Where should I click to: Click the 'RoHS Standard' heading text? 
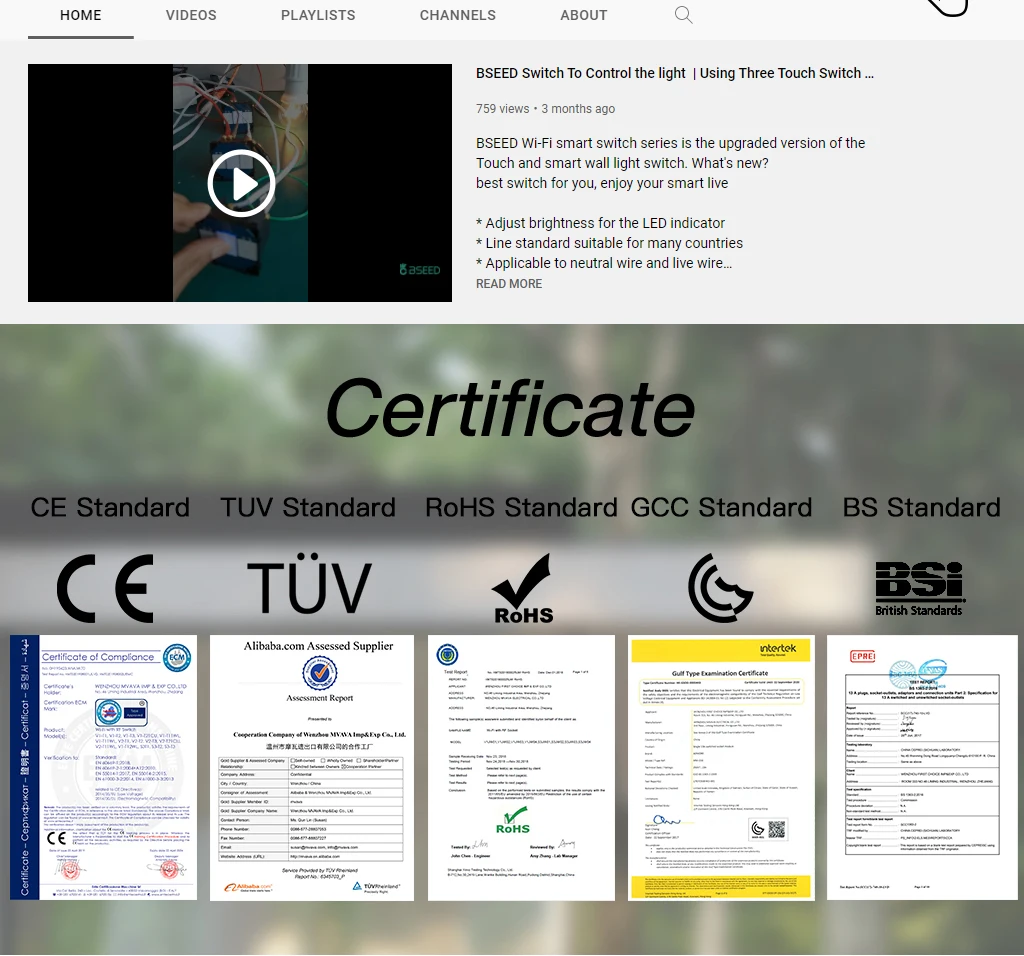(521, 507)
